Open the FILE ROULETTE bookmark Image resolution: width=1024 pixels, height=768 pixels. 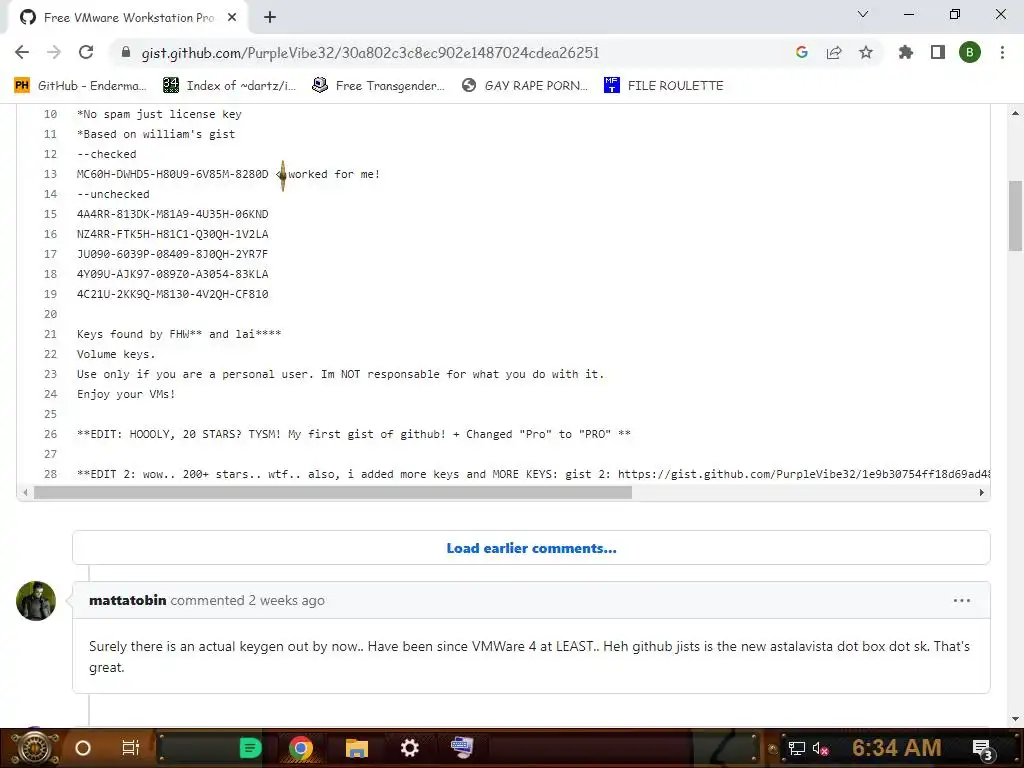tap(664, 86)
